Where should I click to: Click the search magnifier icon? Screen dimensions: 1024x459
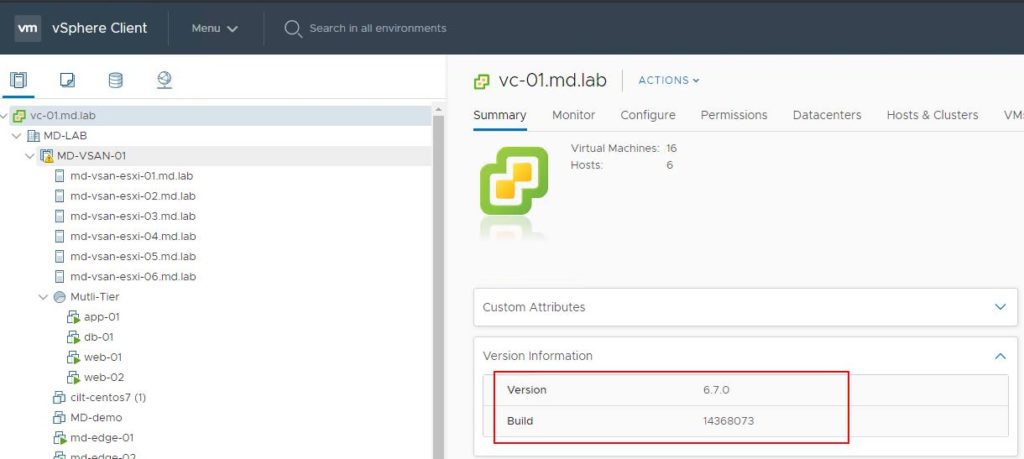[x=293, y=29]
